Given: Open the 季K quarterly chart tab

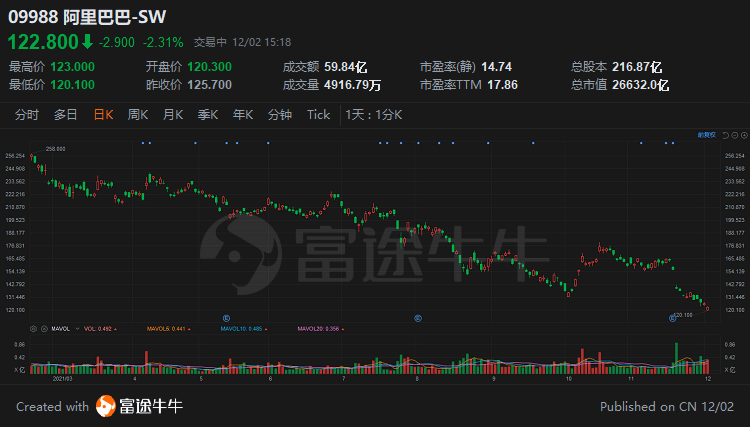Looking at the screenshot, I should [x=208, y=115].
